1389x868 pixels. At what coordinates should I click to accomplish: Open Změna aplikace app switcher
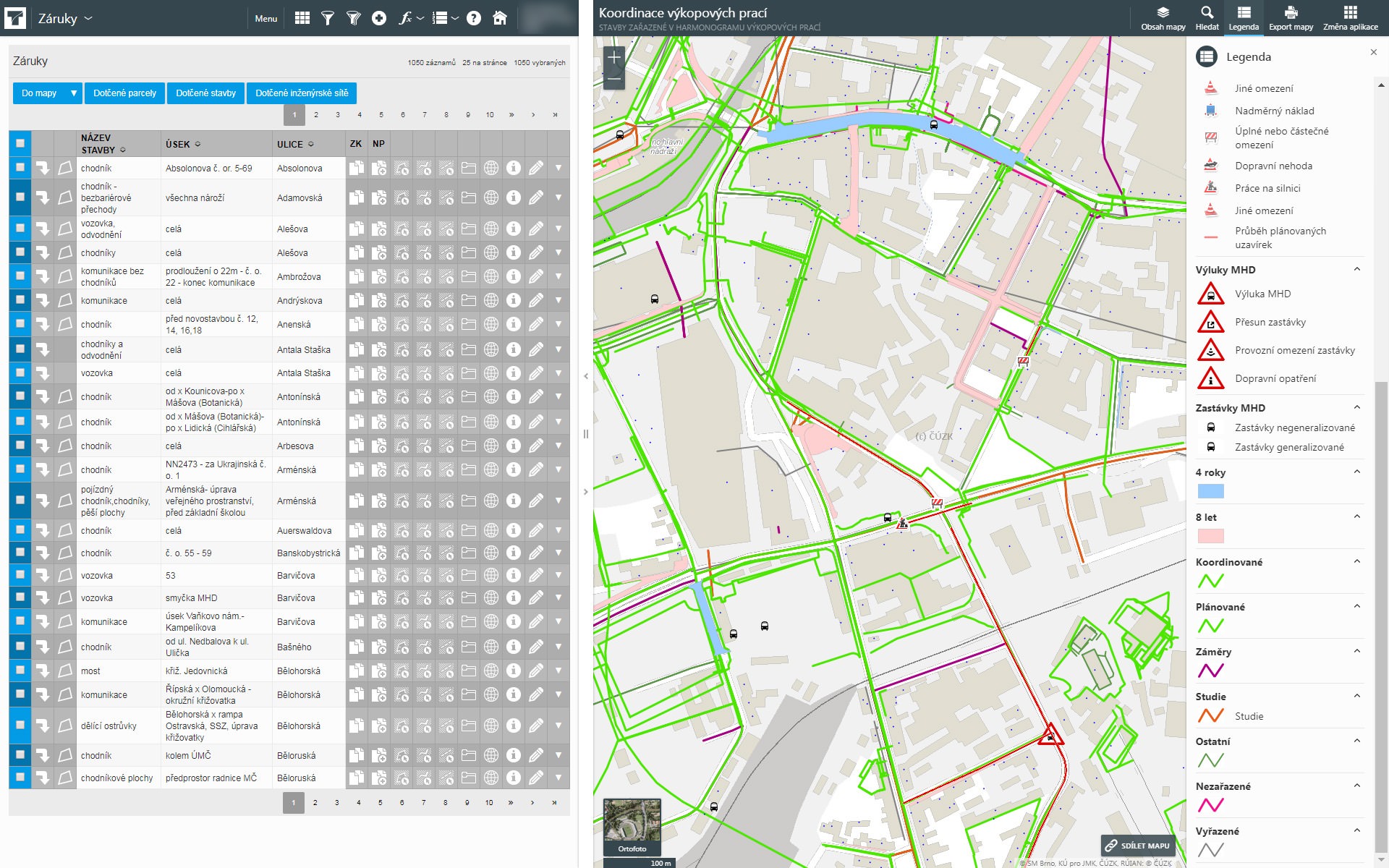point(1350,18)
